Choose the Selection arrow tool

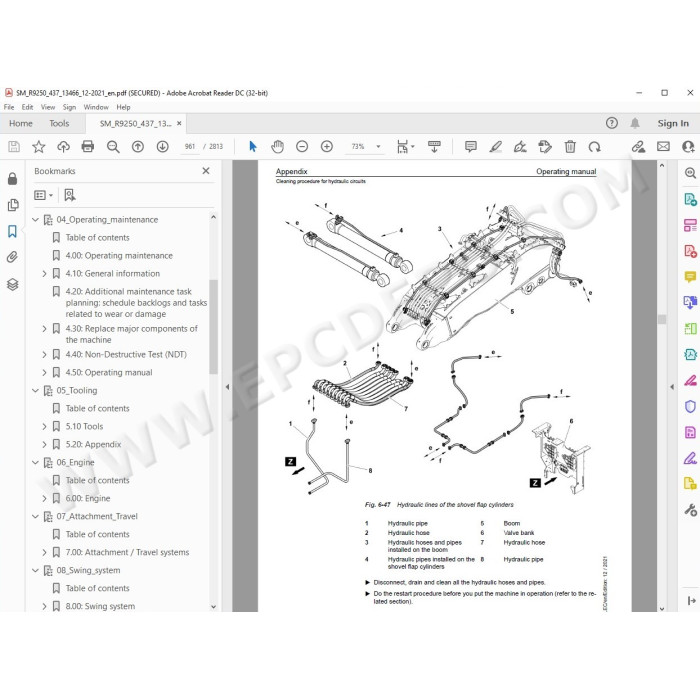[x=253, y=146]
